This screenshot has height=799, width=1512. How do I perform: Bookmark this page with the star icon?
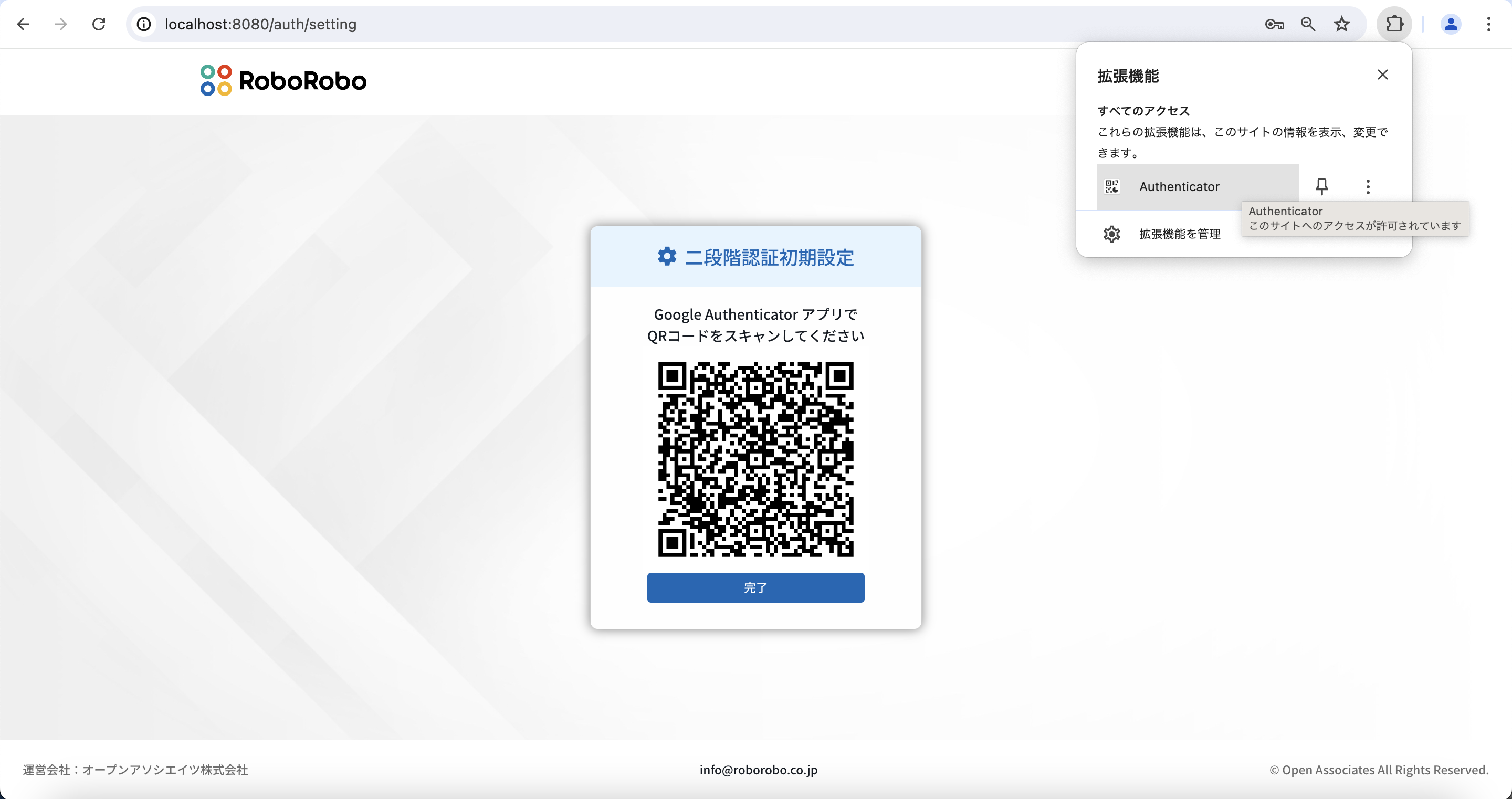point(1342,24)
